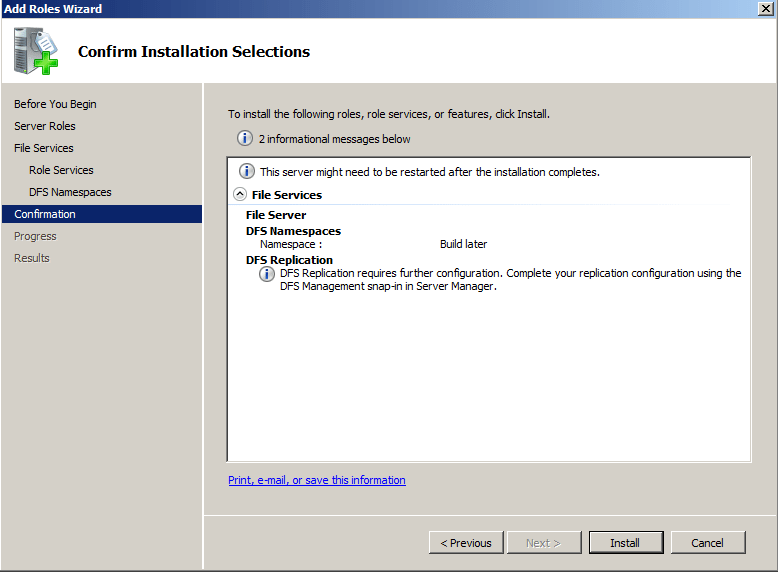This screenshot has width=778, height=572.
Task: Jump to DFS Namespaces step
Action: coord(70,192)
